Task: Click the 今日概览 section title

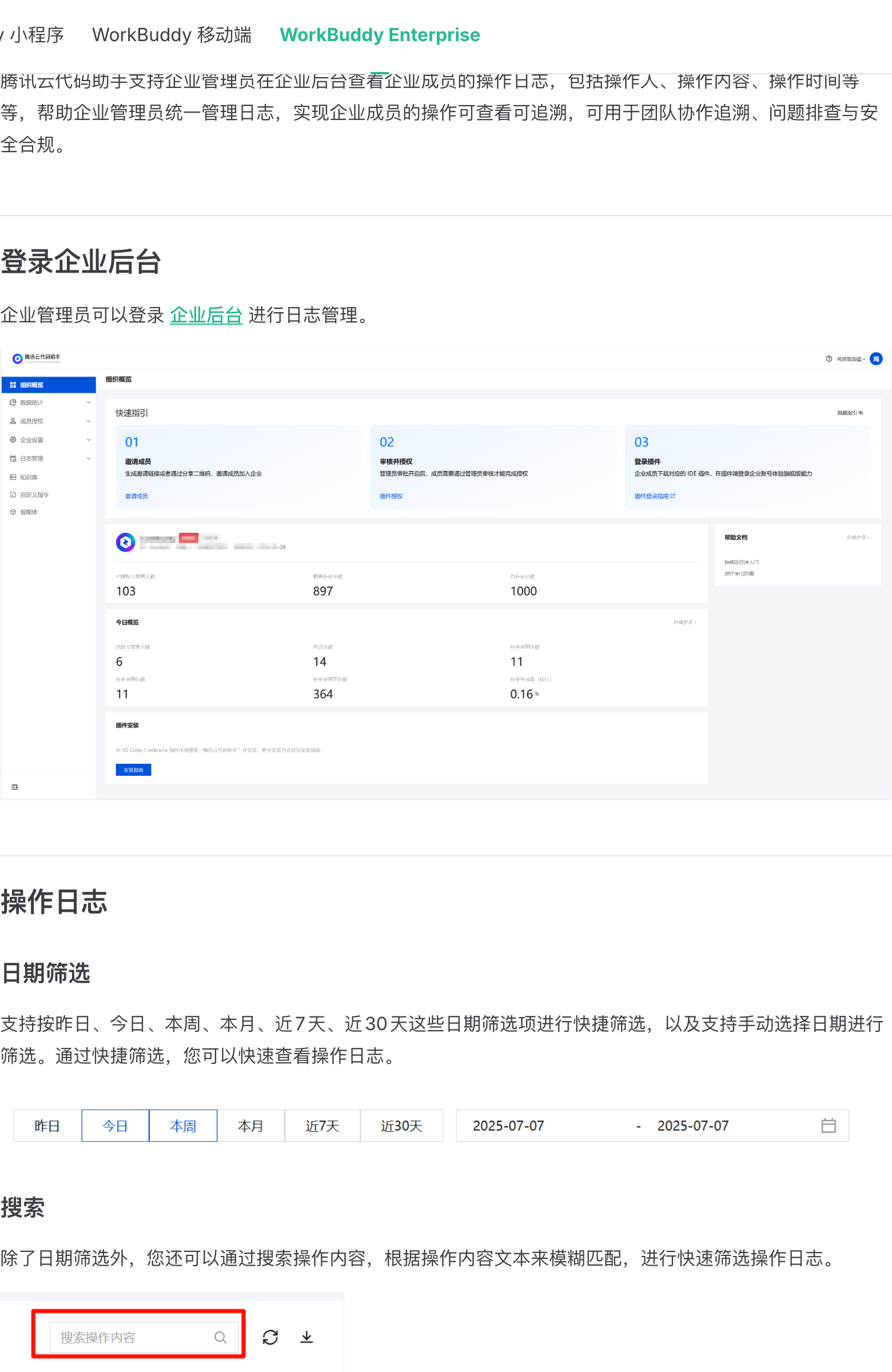Action: tap(127, 622)
